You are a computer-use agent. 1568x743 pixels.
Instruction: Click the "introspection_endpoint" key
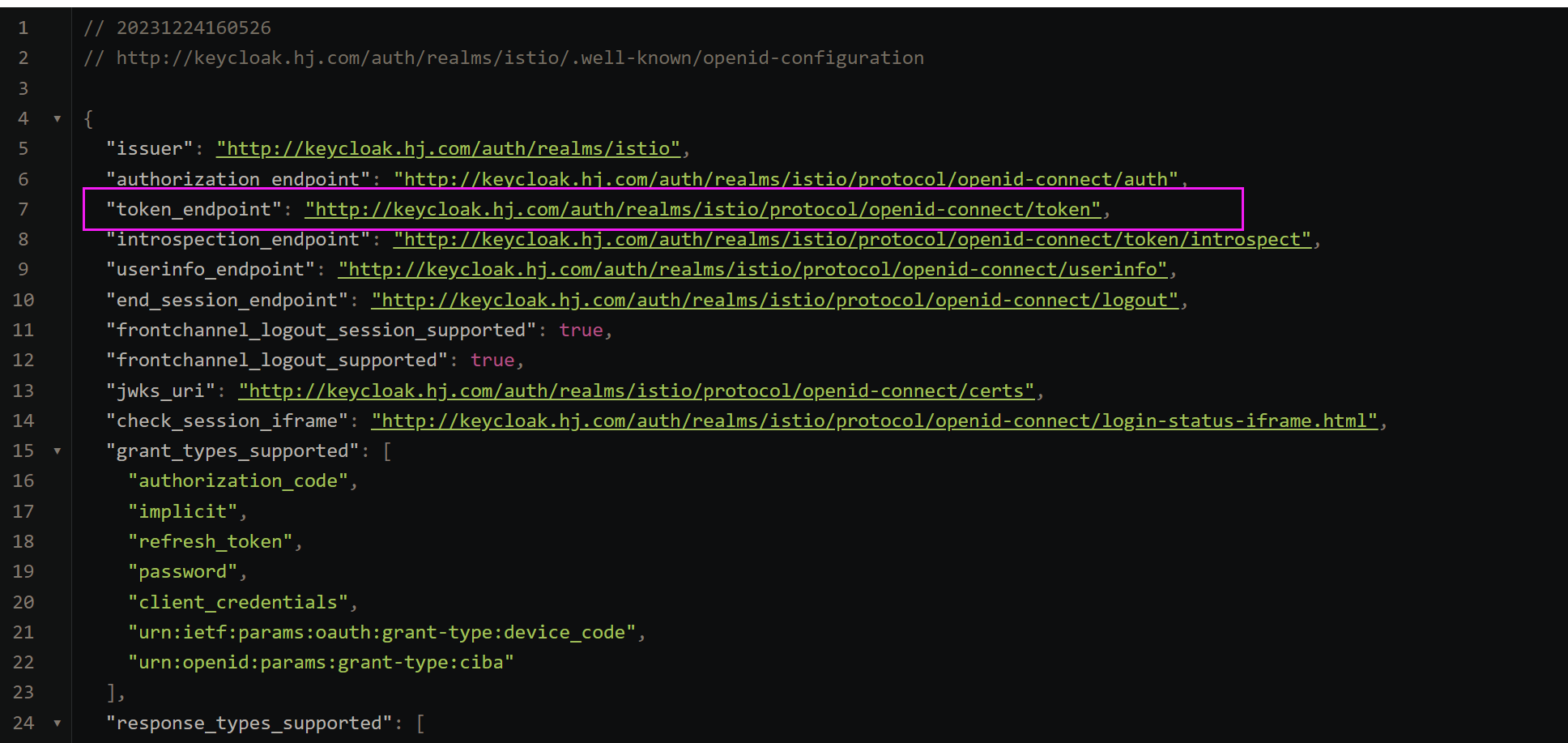(238, 240)
